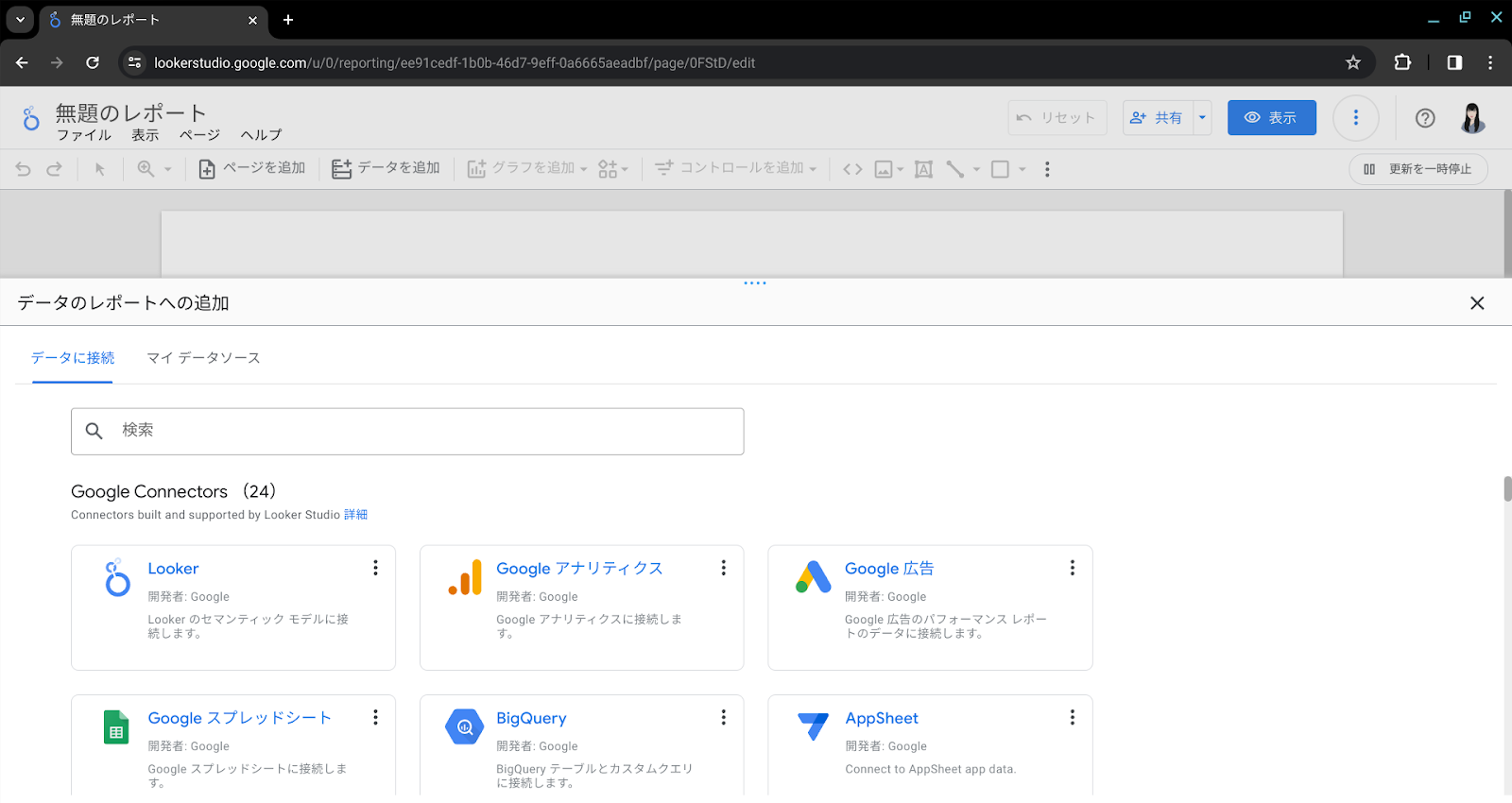Image resolution: width=1512 pixels, height=803 pixels.
Task: Click the connector 検索 search field
Action: (x=407, y=432)
